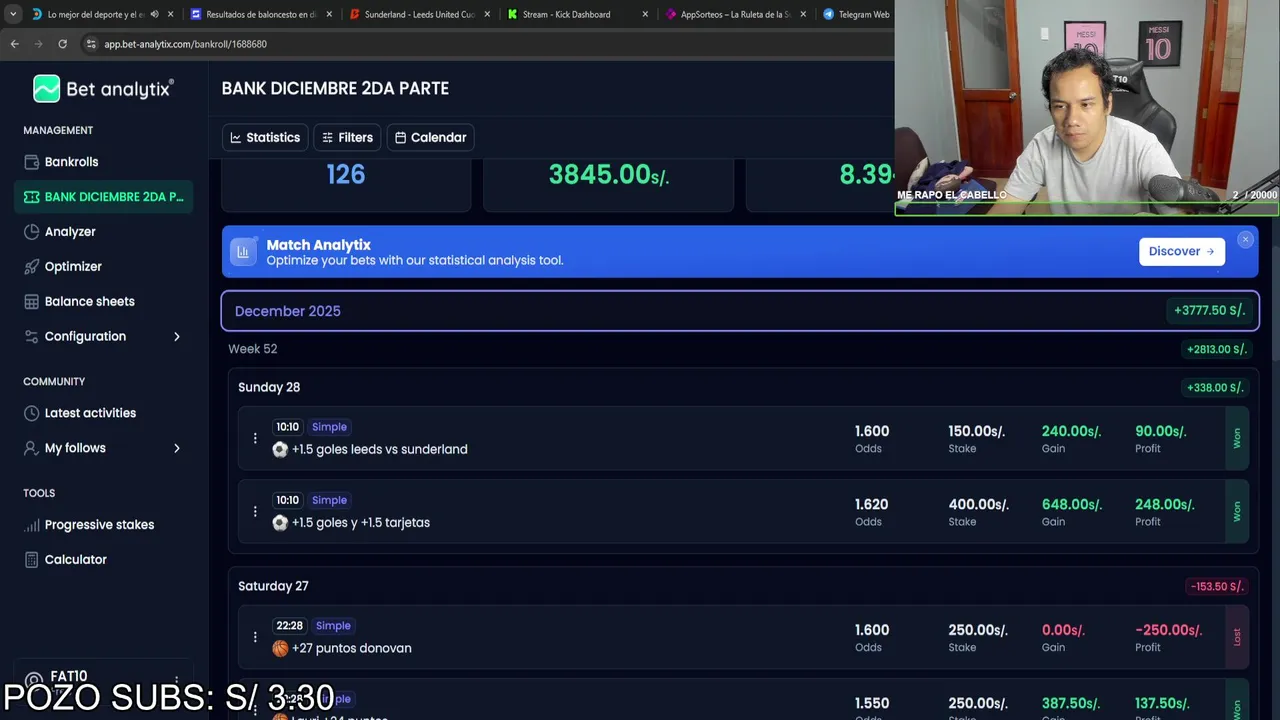The width and height of the screenshot is (1280, 720).
Task: Collapse the December 2025 month header
Action: (740, 311)
